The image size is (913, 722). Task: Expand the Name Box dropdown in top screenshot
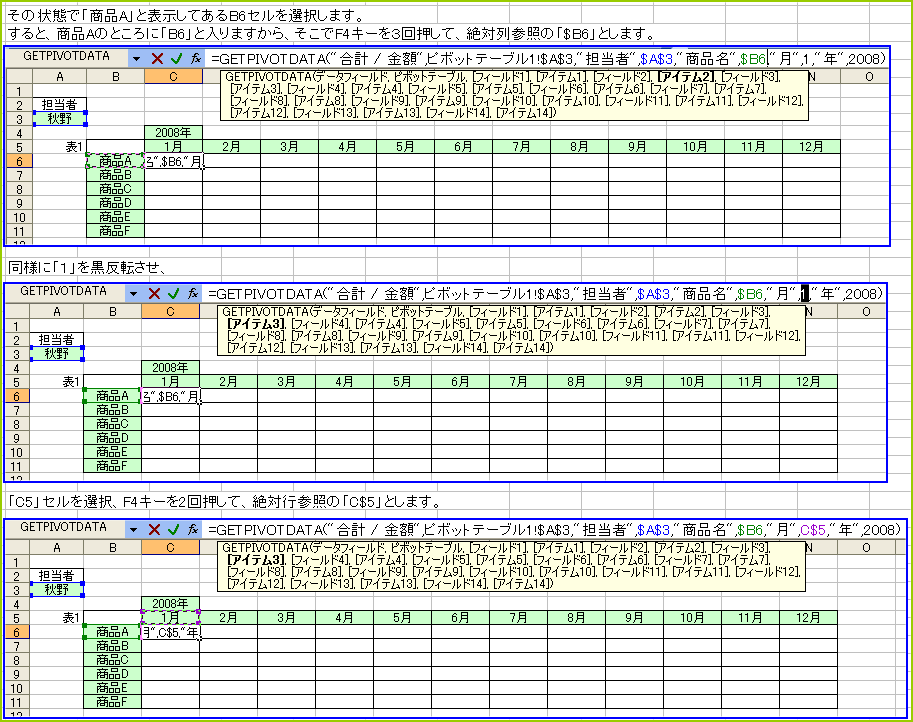[x=136, y=58]
